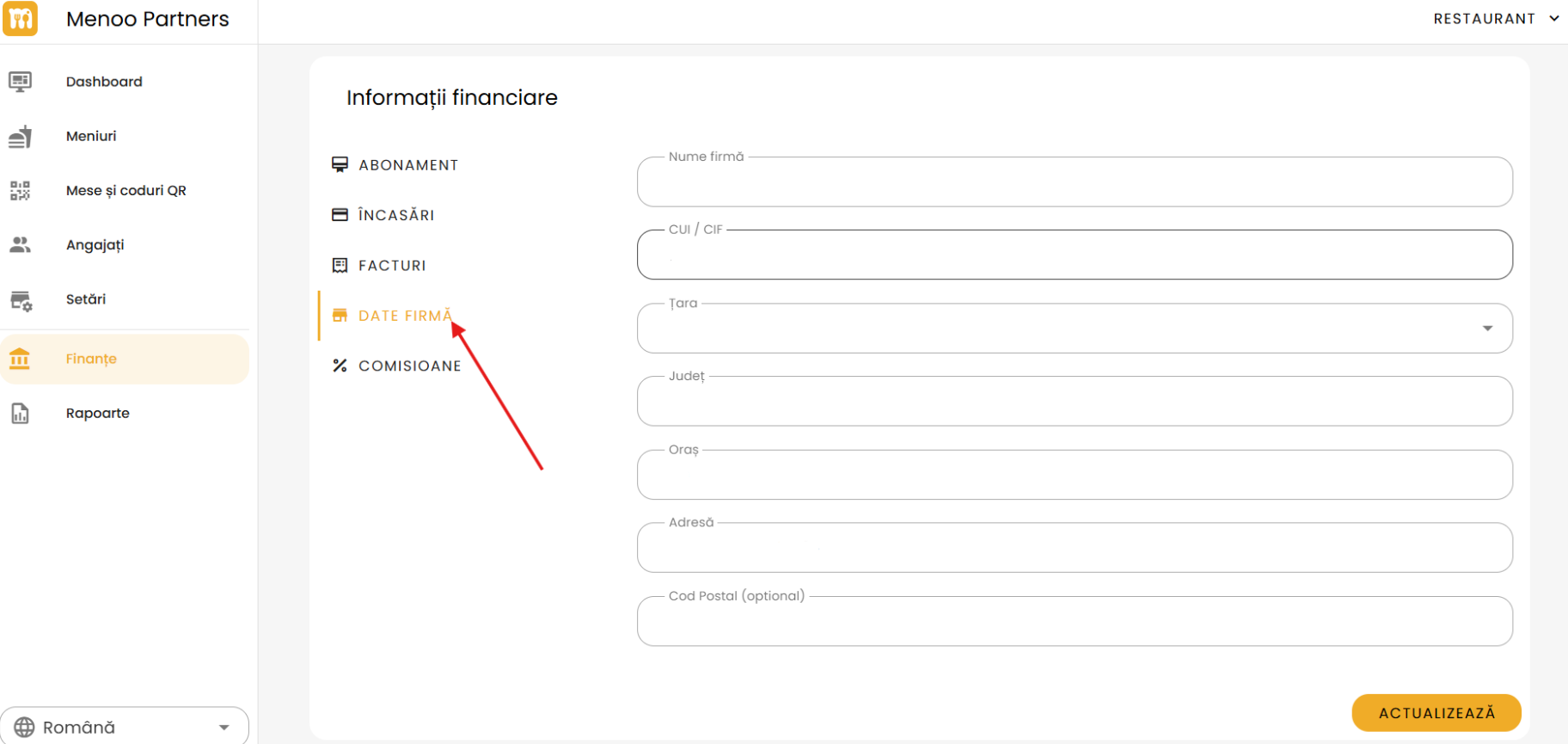Click the Meniuri food icon
Image resolution: width=1568 pixels, height=744 pixels.
20,137
